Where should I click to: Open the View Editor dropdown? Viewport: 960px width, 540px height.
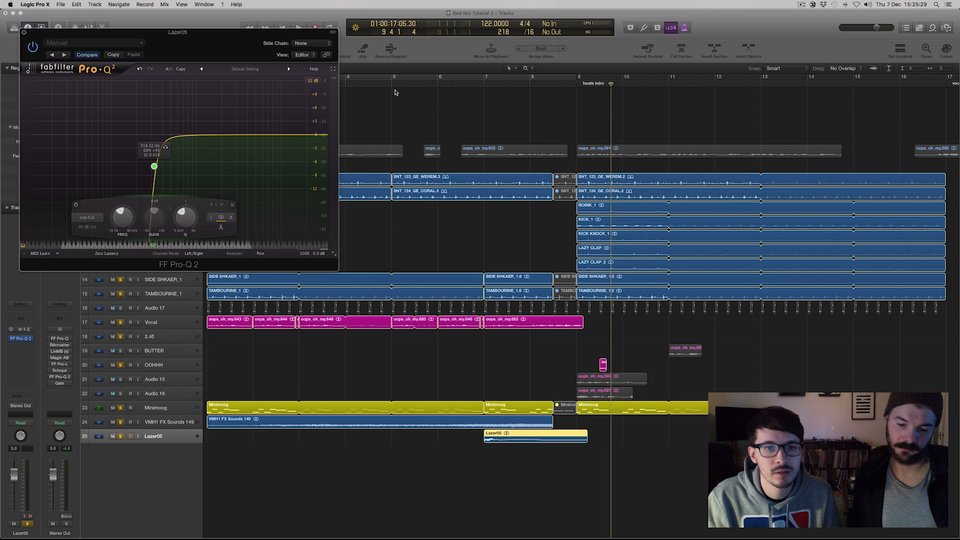[304, 54]
